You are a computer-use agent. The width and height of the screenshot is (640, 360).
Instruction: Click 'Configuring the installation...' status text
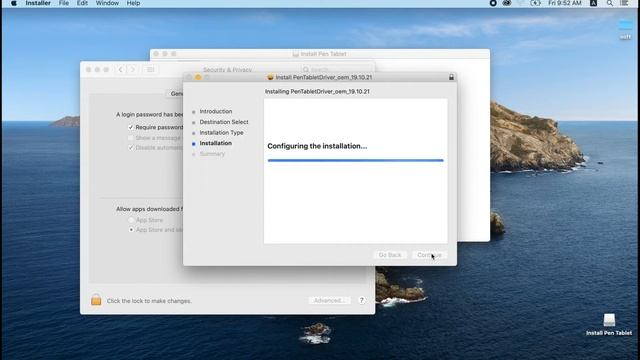(x=317, y=146)
